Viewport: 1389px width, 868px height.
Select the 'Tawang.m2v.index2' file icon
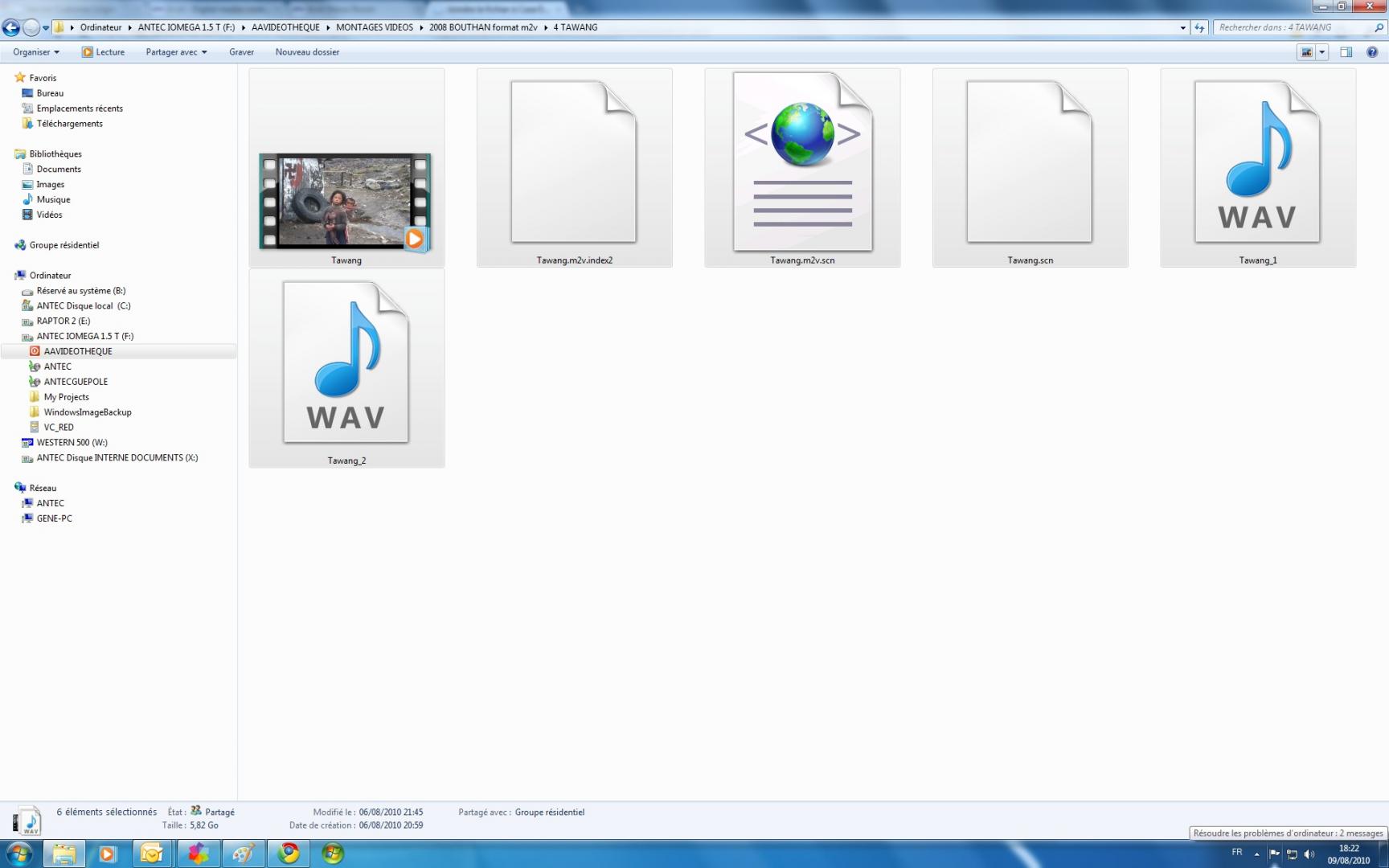[x=574, y=162]
